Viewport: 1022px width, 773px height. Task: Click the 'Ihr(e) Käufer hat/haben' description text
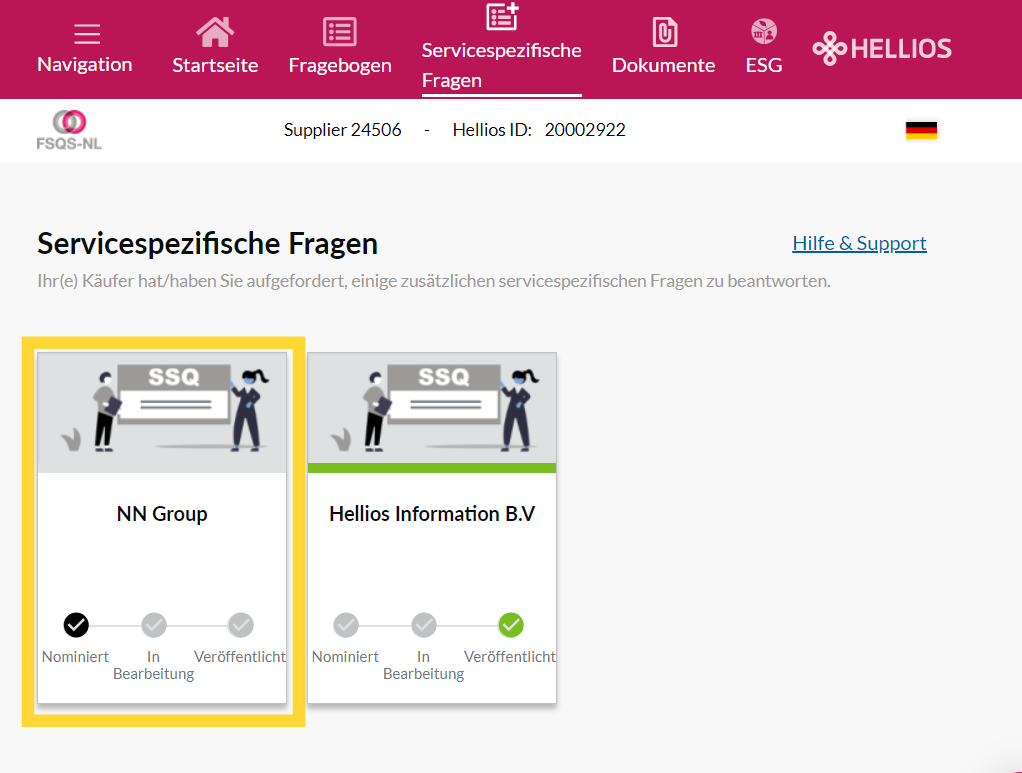[x=433, y=281]
